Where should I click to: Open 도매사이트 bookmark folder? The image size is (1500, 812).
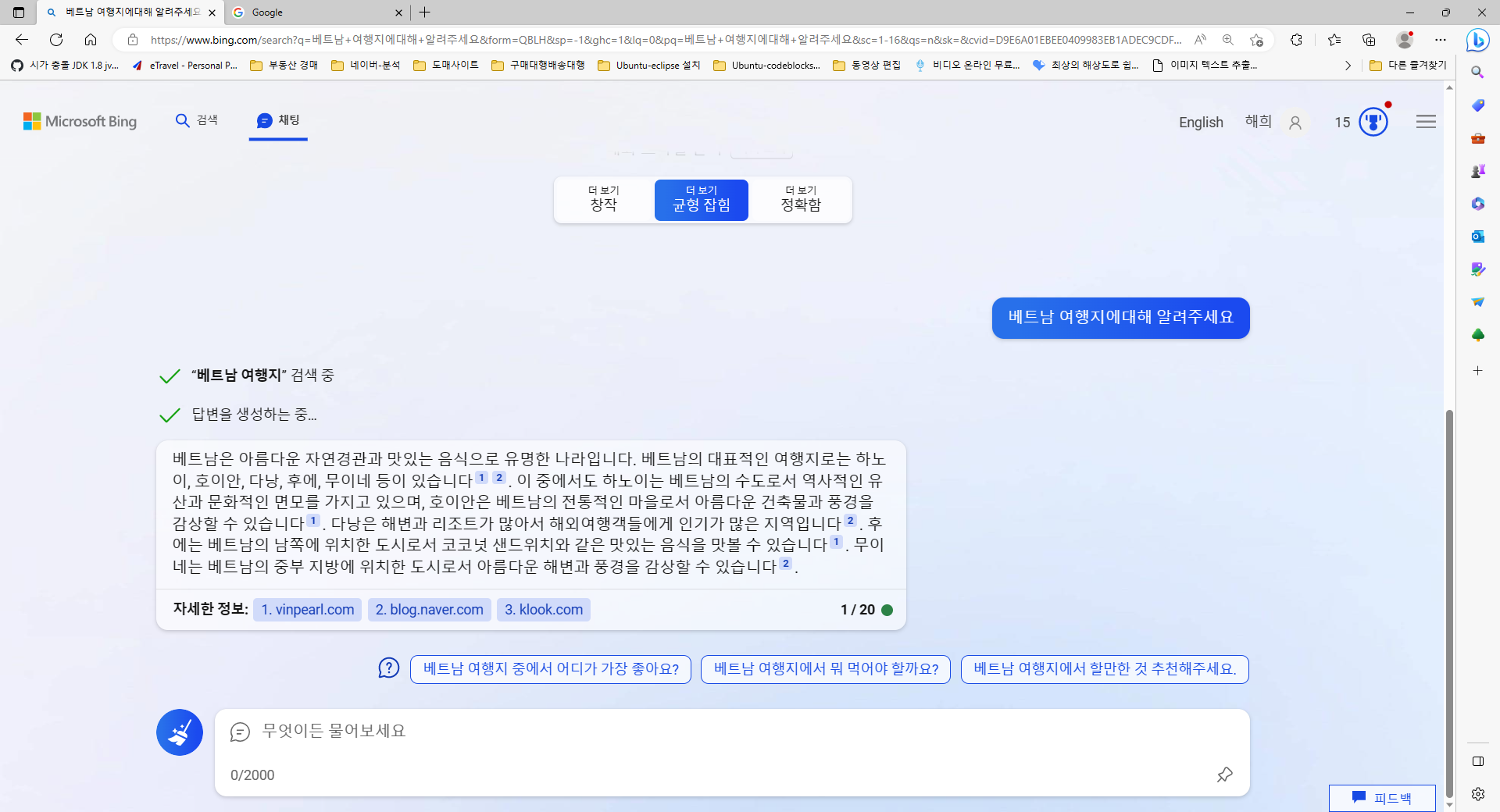point(446,66)
